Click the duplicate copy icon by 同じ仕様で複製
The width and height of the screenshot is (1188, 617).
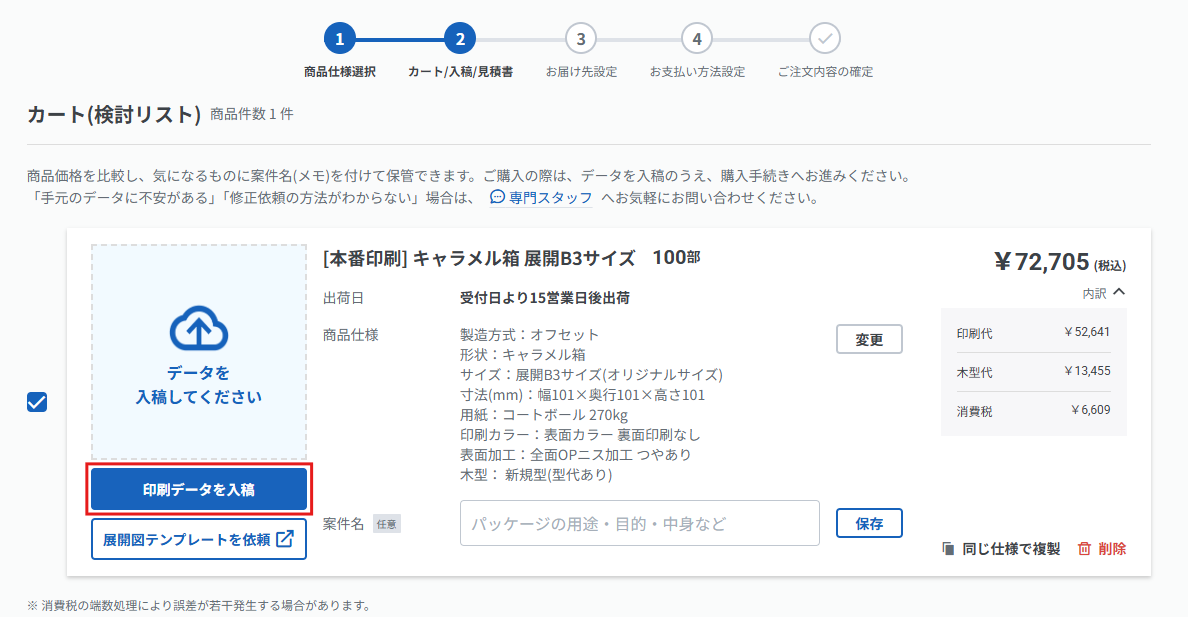948,549
